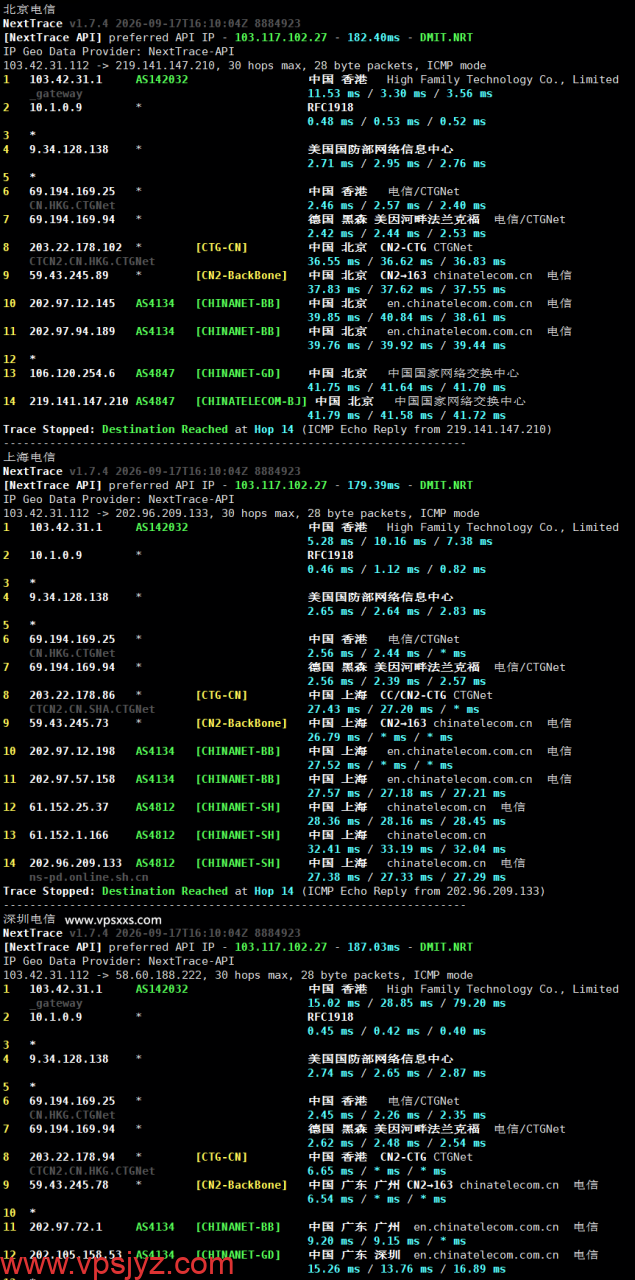Viewport: 635px width, 1280px height.
Task: Click the hostname ns-pd.online.sh.cn
Action: point(89,877)
